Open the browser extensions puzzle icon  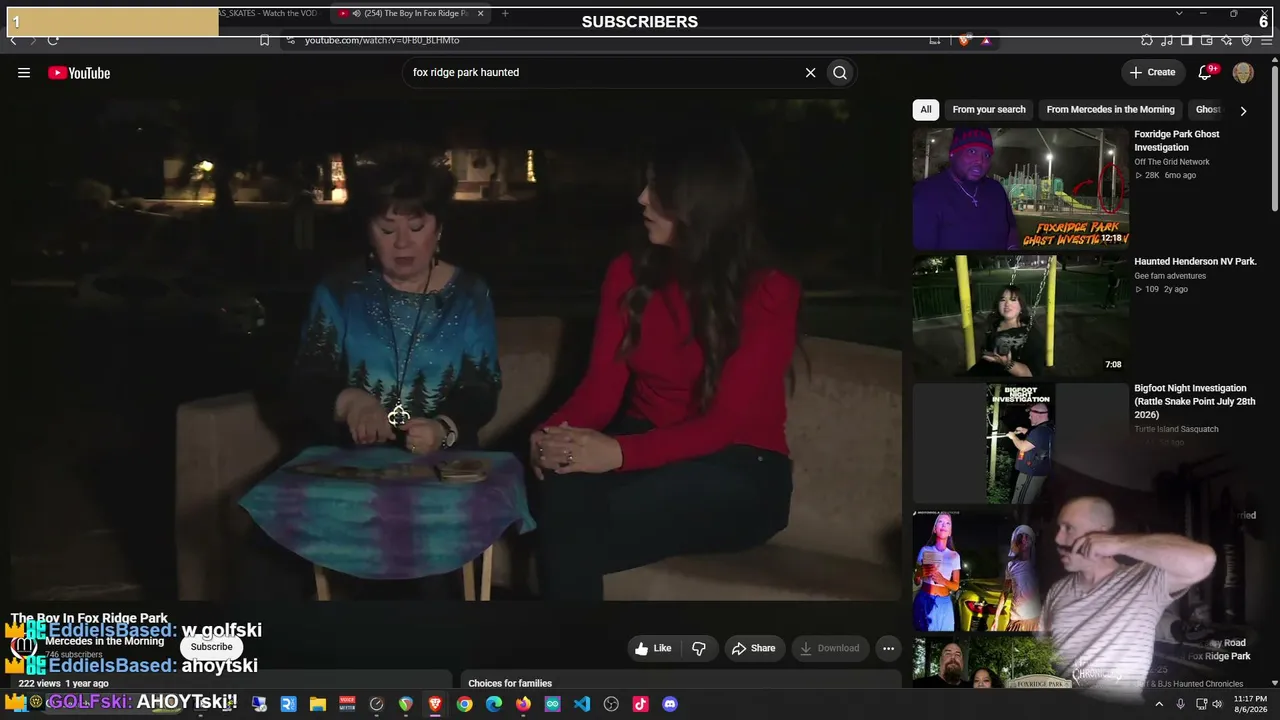click(x=1147, y=40)
